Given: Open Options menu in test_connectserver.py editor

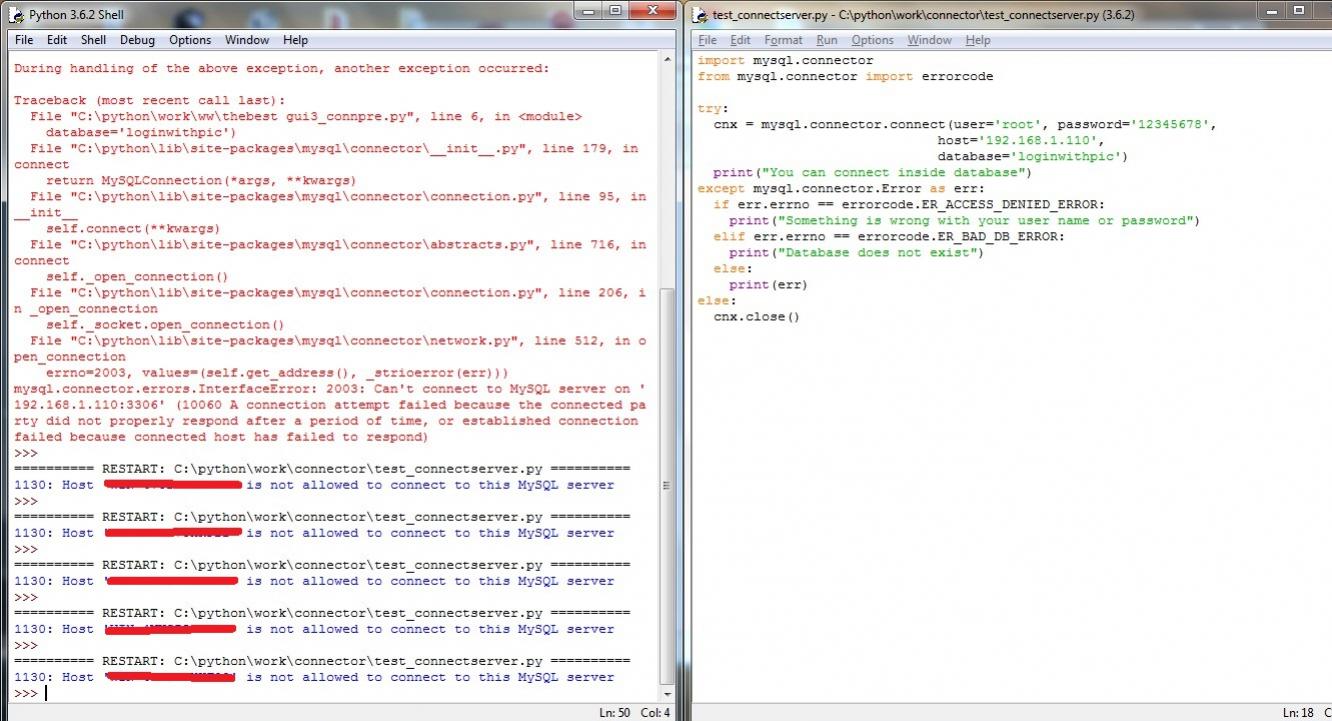Looking at the screenshot, I should click(x=872, y=40).
